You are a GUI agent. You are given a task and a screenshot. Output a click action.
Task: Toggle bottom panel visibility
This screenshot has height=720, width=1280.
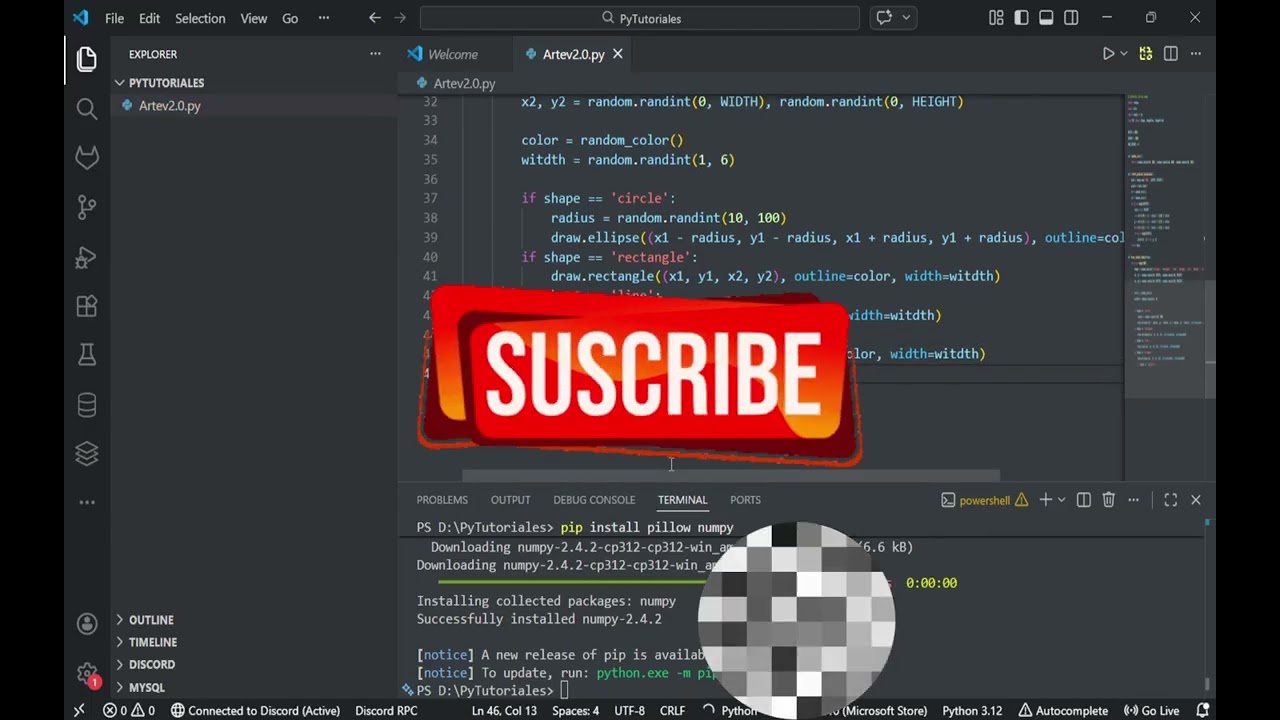pos(1046,18)
